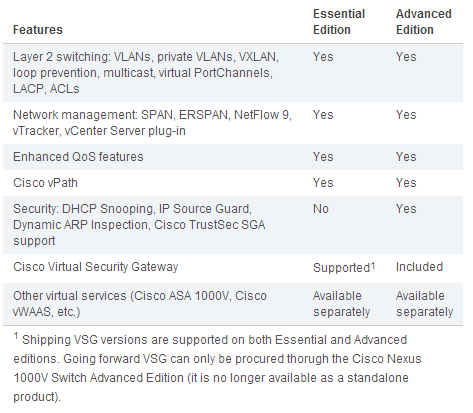This screenshot has width=473, height=413.
Task: Click the Advanced Yes for Network management
Action: (406, 115)
